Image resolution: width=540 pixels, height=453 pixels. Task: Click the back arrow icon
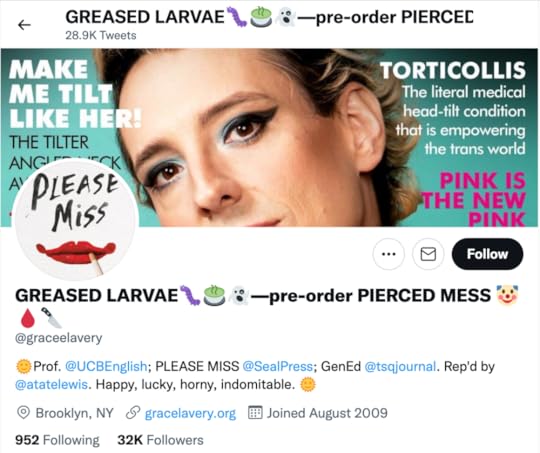[x=24, y=25]
